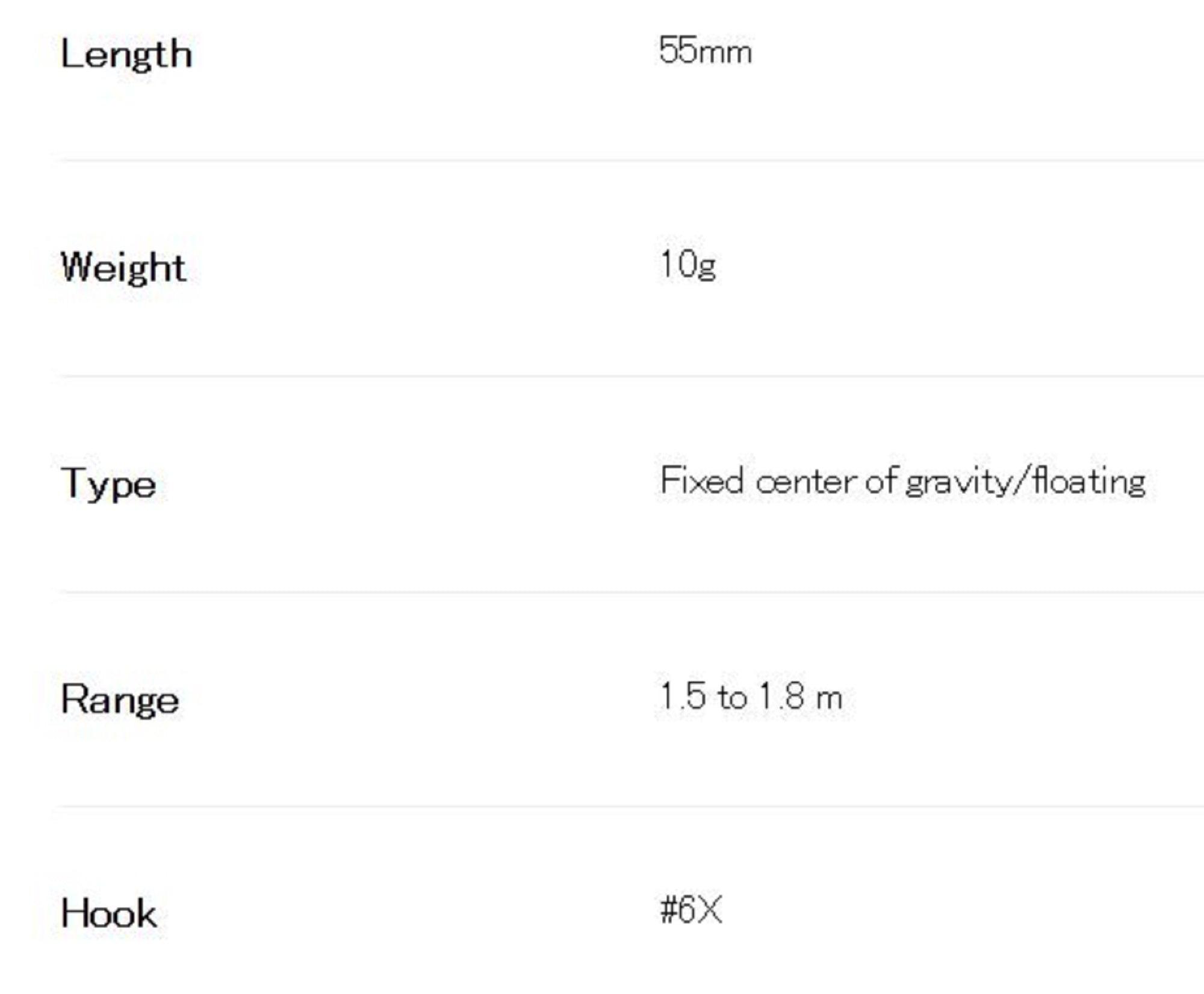1204x994 pixels.
Task: Click the word "center" in Type value
Action: pos(806,482)
